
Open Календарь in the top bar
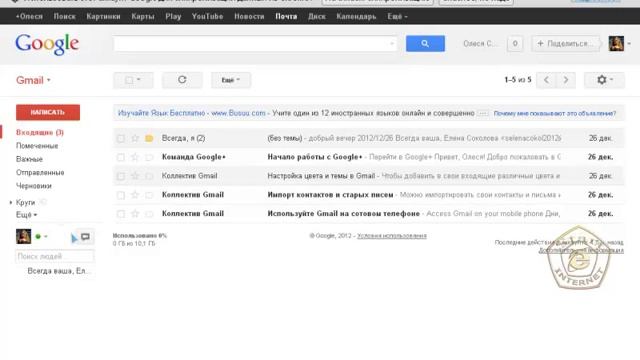tap(356, 17)
